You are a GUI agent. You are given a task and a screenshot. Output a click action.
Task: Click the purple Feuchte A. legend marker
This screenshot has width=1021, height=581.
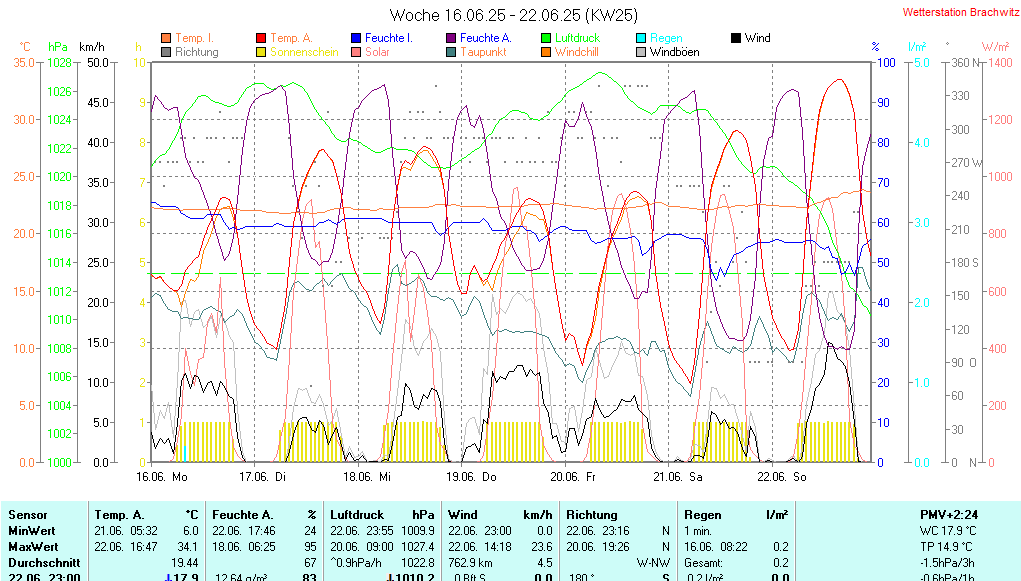pyautogui.click(x=452, y=38)
